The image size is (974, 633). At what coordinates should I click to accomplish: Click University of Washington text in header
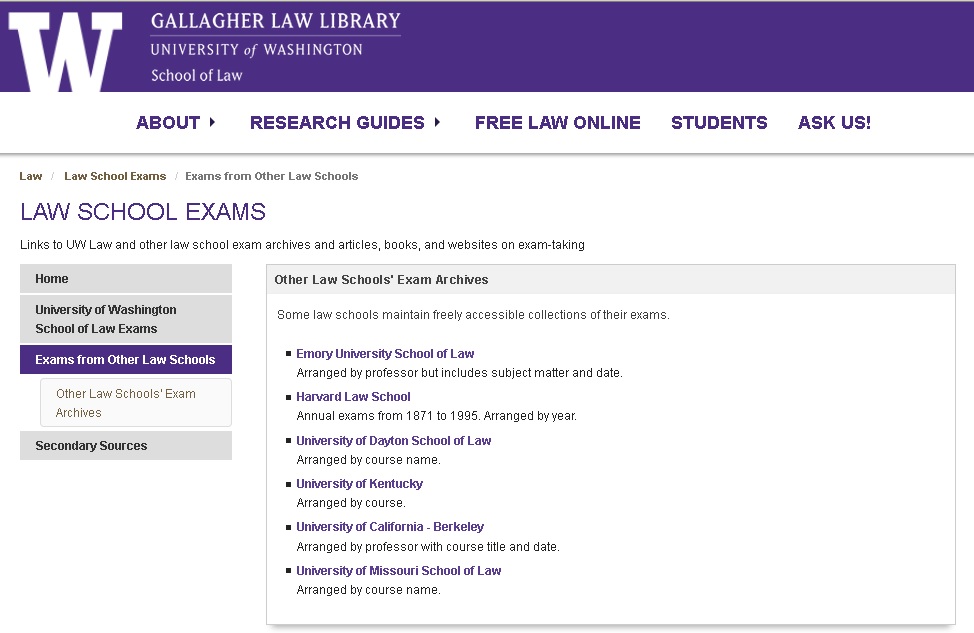[x=257, y=50]
